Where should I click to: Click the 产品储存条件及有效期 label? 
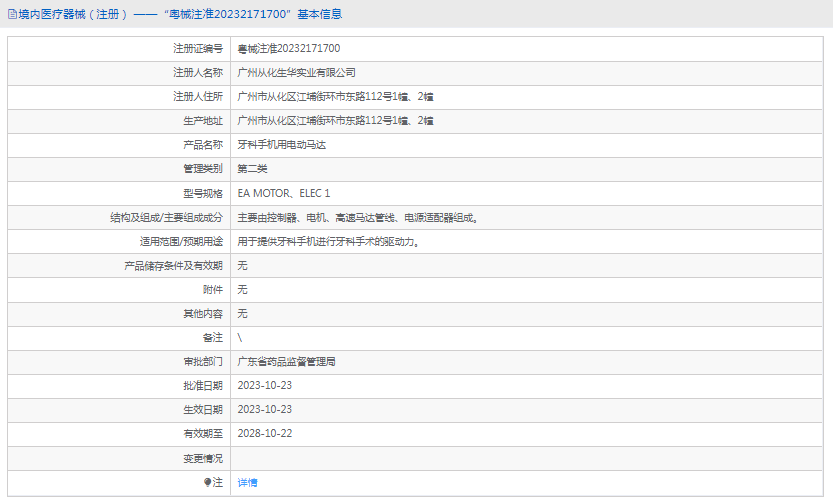[x=173, y=265]
